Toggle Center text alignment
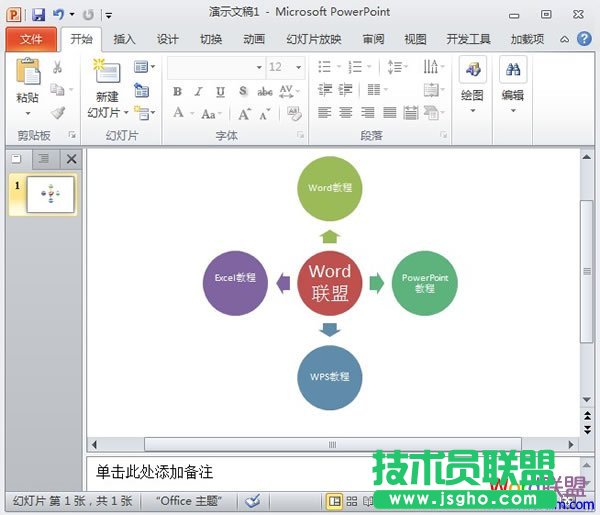This screenshot has width=600, height=515. click(x=346, y=113)
